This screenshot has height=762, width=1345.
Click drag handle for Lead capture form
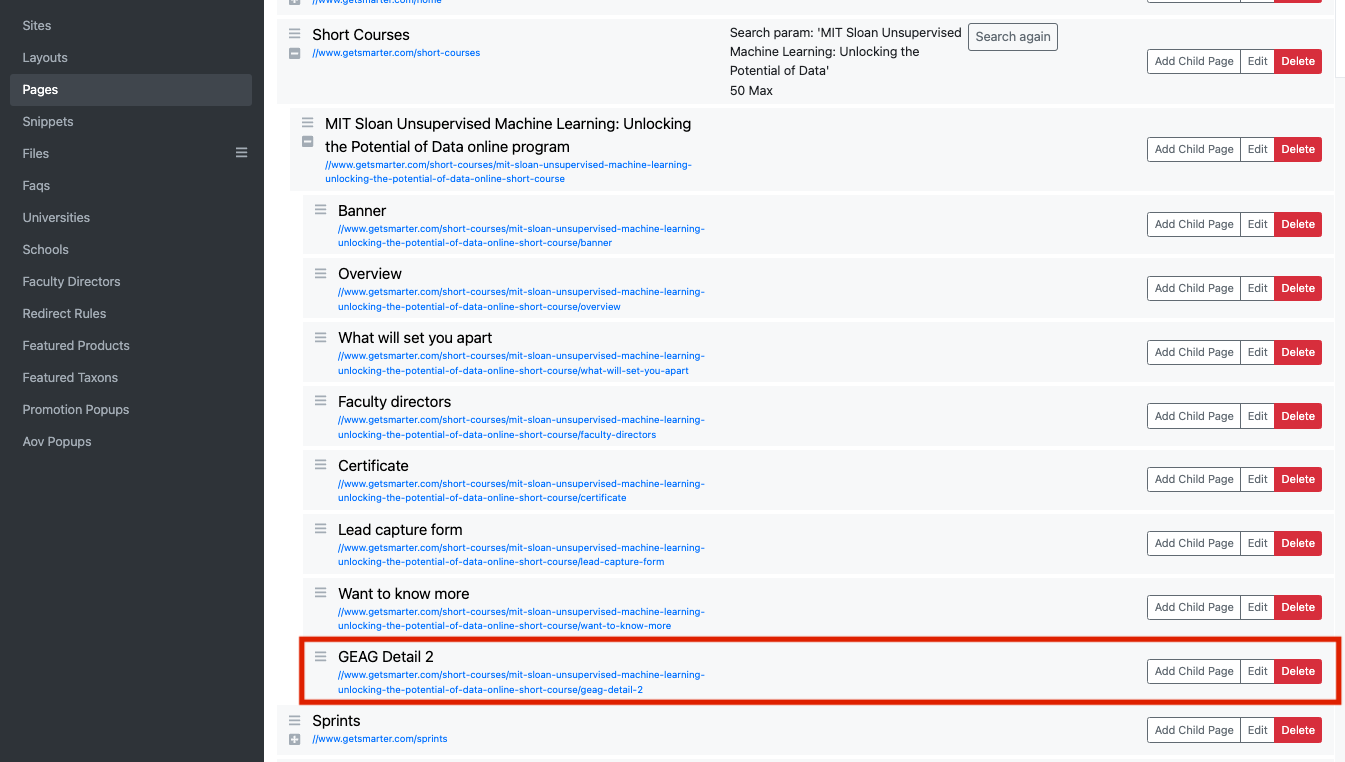(x=320, y=529)
